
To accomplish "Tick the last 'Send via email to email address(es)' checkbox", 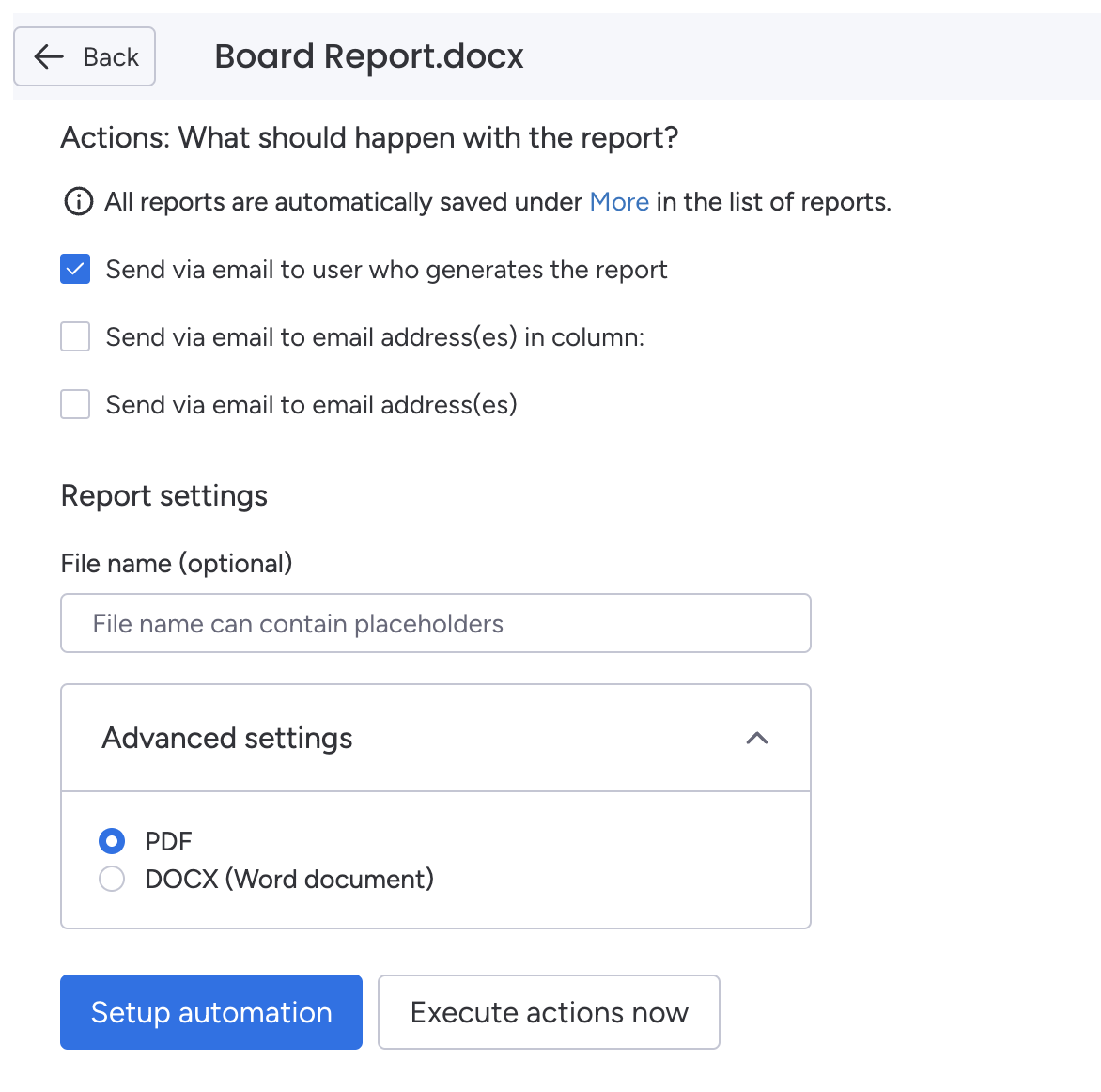I will pyautogui.click(x=75, y=405).
